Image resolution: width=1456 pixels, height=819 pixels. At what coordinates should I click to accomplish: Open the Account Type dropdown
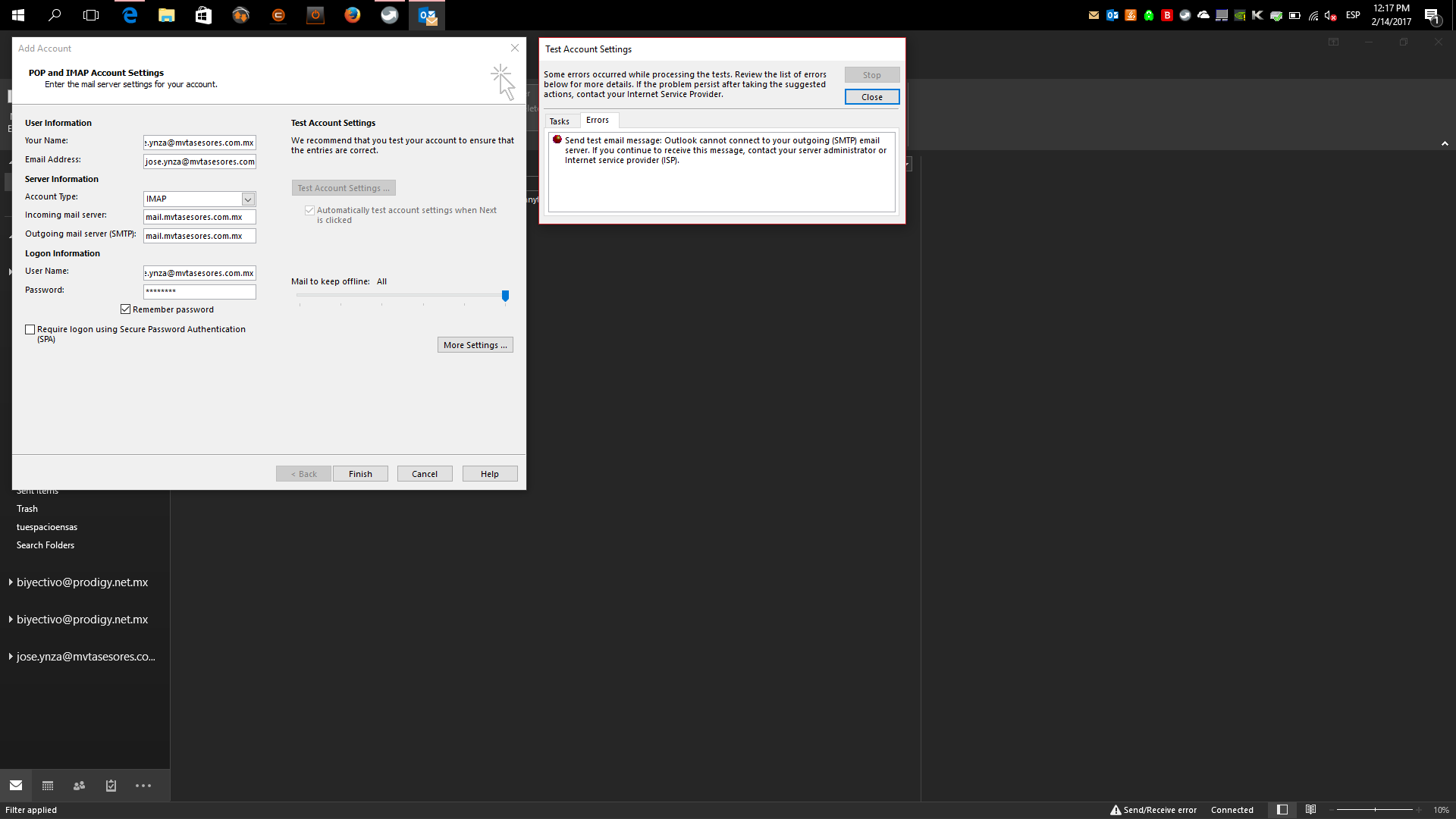pyautogui.click(x=248, y=199)
